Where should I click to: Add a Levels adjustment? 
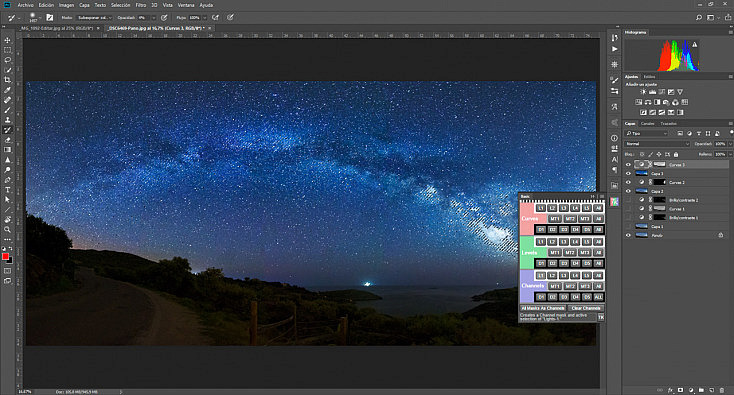pyautogui.click(x=652, y=92)
